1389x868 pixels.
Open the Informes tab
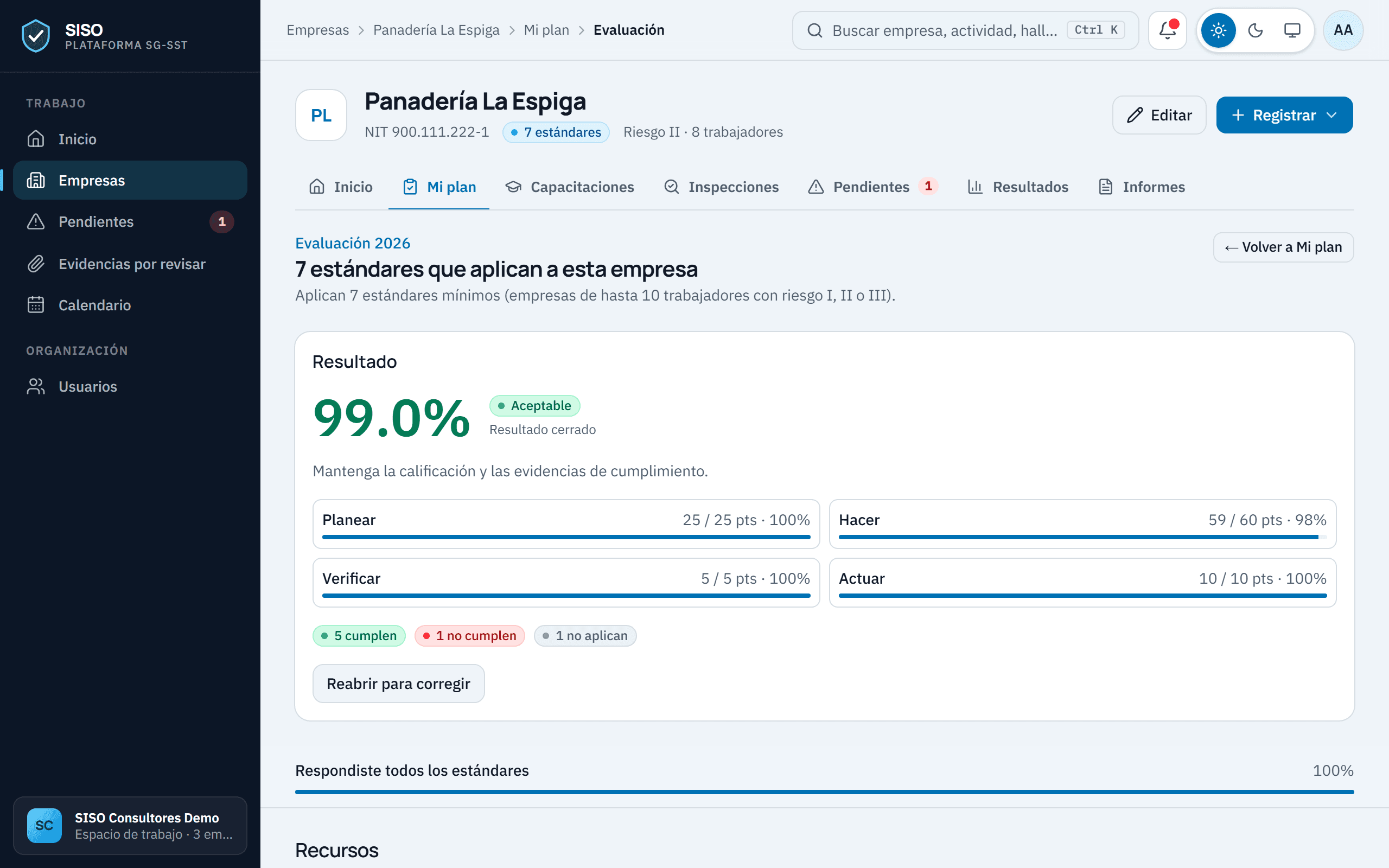point(1141,187)
